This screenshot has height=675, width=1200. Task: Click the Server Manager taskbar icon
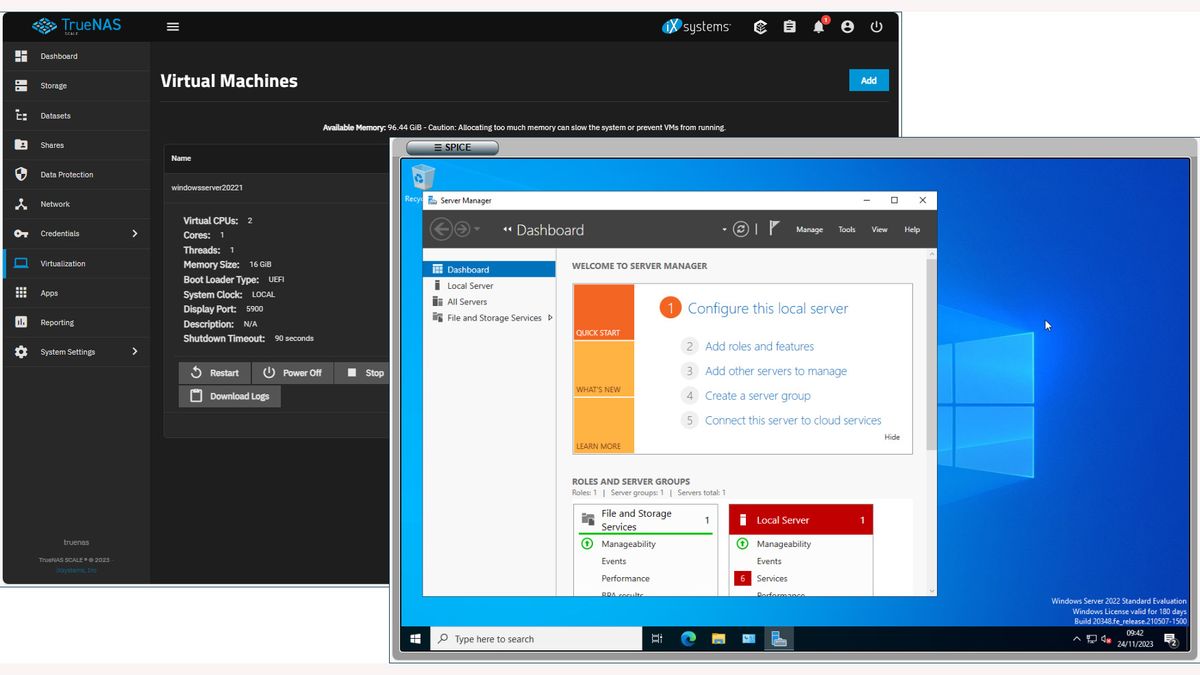(779, 639)
